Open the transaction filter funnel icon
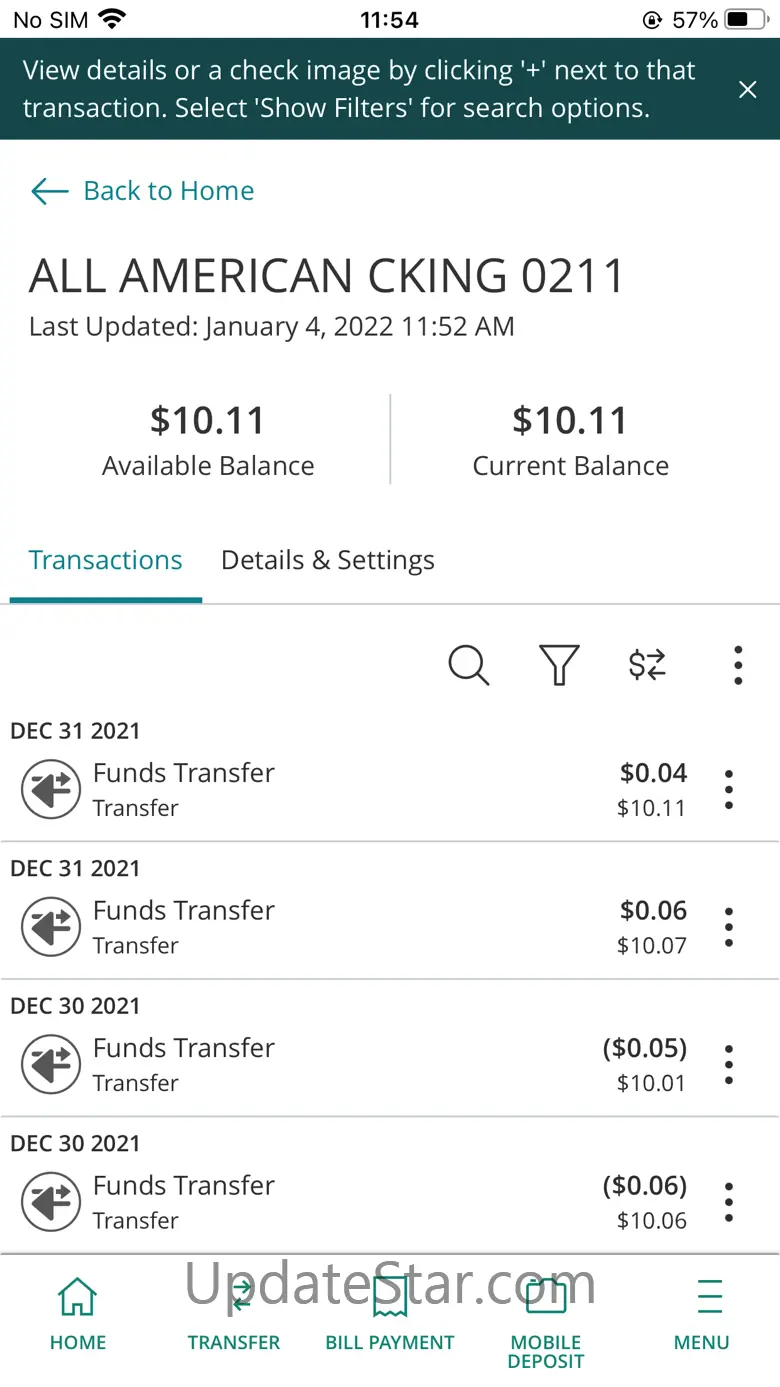Screen dimensions: 780x1387 559,665
